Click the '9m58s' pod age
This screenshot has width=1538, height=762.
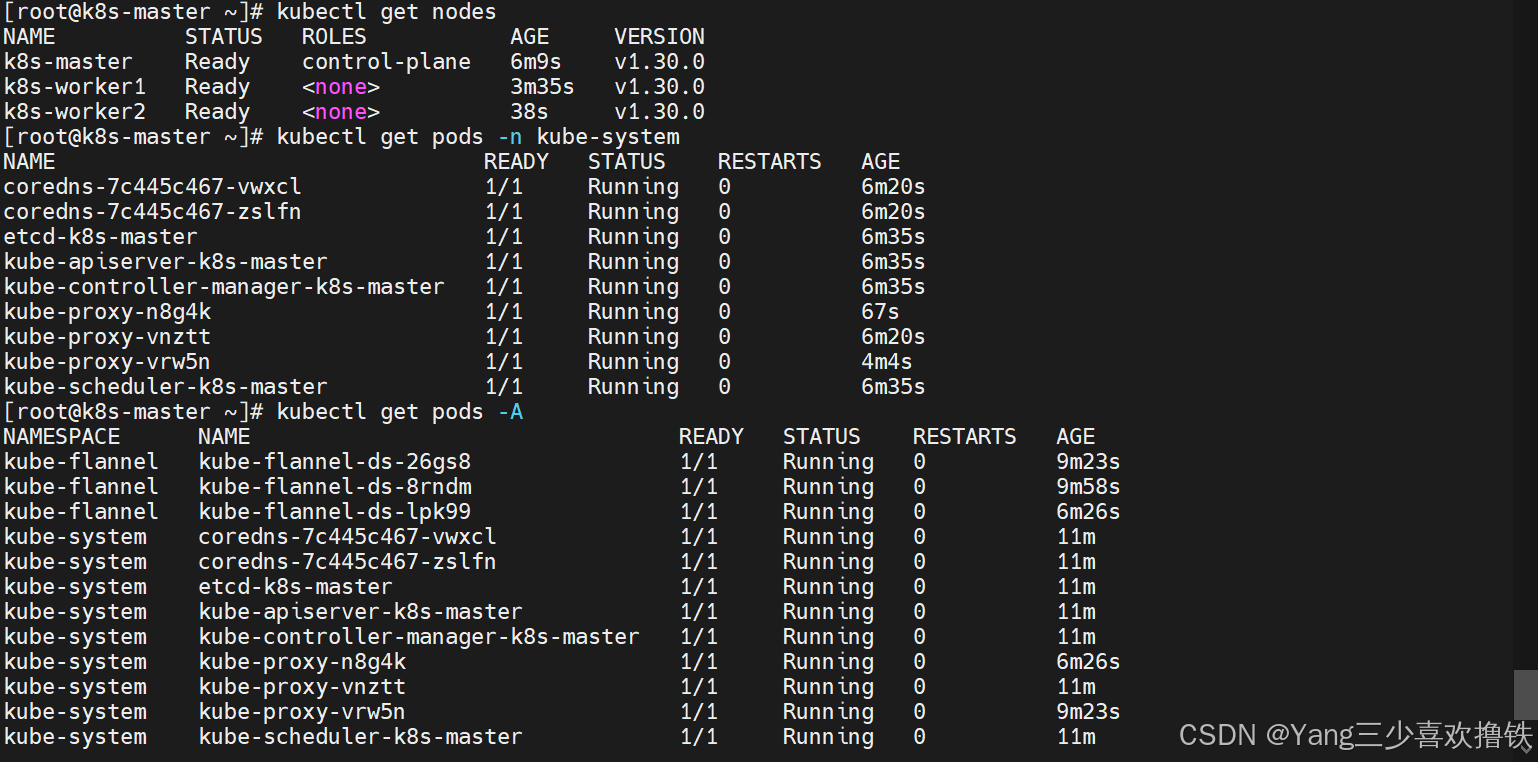pos(1088,487)
